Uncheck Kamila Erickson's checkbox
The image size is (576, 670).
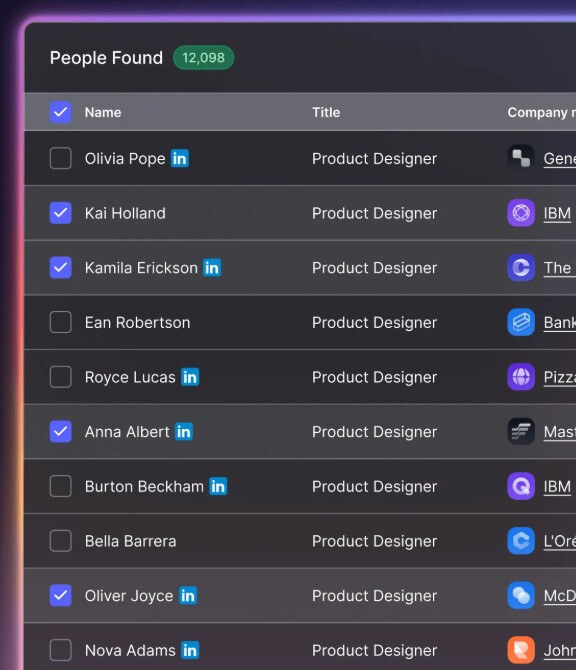point(61,267)
